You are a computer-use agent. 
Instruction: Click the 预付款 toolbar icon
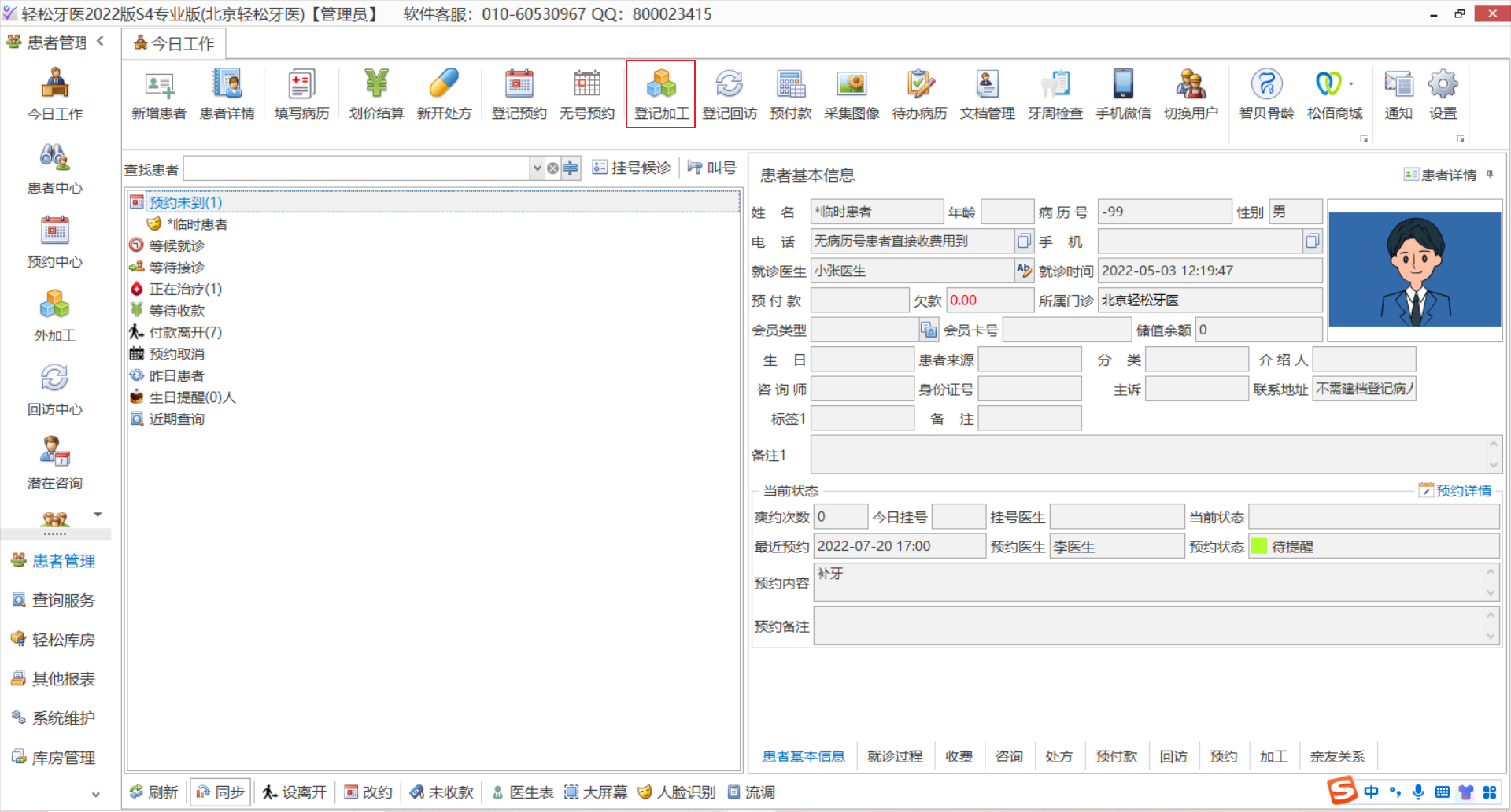(791, 94)
